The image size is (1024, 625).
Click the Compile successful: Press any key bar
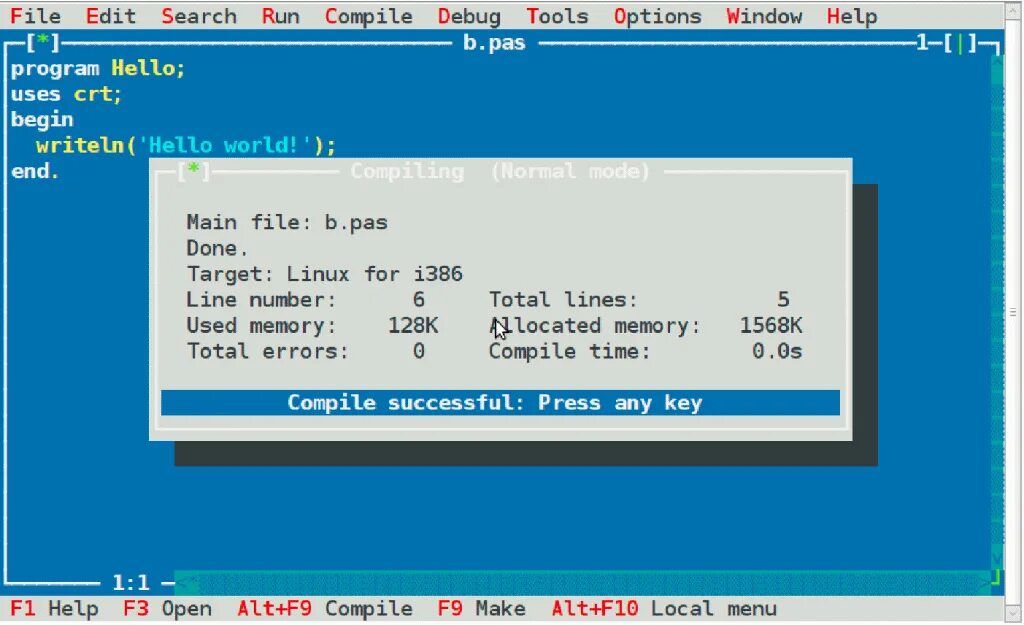pyautogui.click(x=500, y=403)
